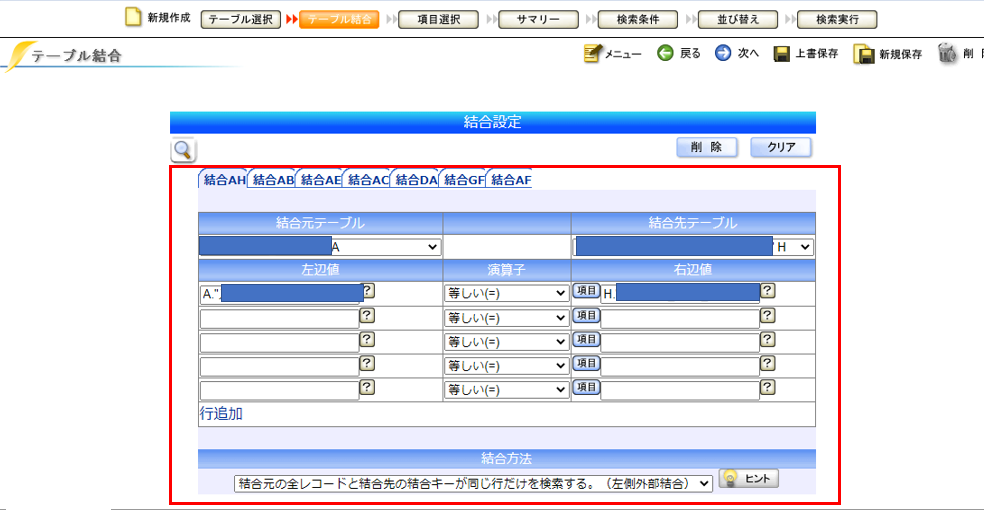The height and width of the screenshot is (510, 984).
Task: Open the fifth row 演算子 dropdown
Action: click(506, 390)
